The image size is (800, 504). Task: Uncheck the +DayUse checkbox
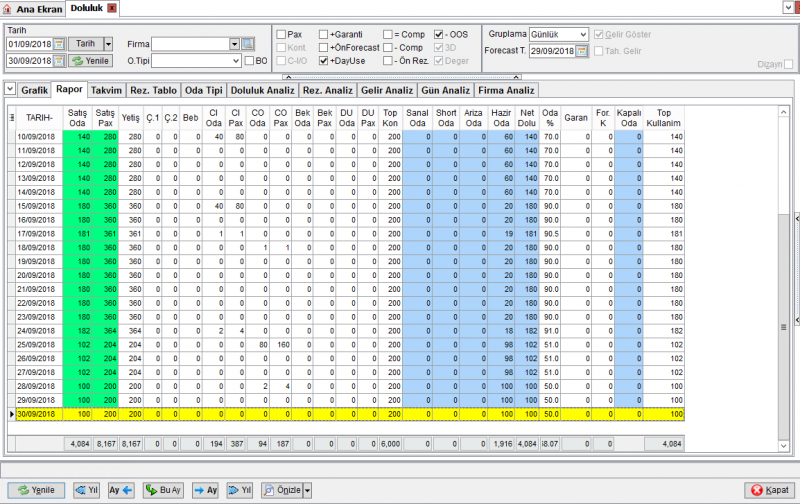(x=323, y=61)
